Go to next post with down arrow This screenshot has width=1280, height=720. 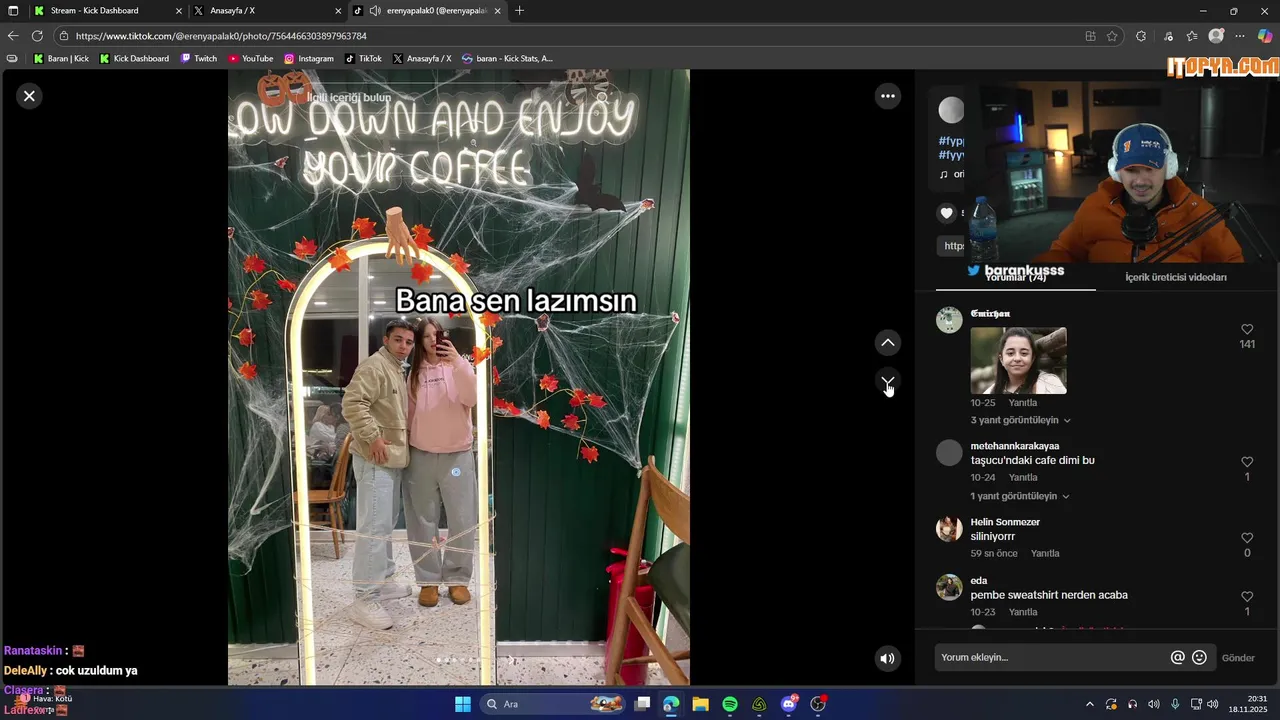tap(887, 382)
